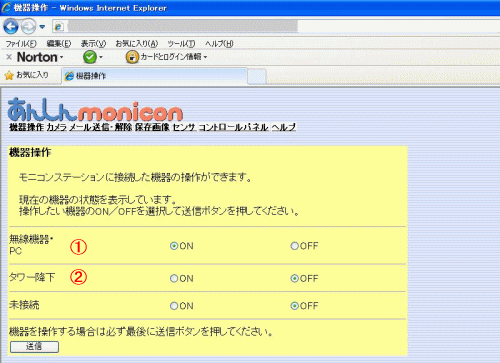Click the address bar page icon

coord(59,27)
